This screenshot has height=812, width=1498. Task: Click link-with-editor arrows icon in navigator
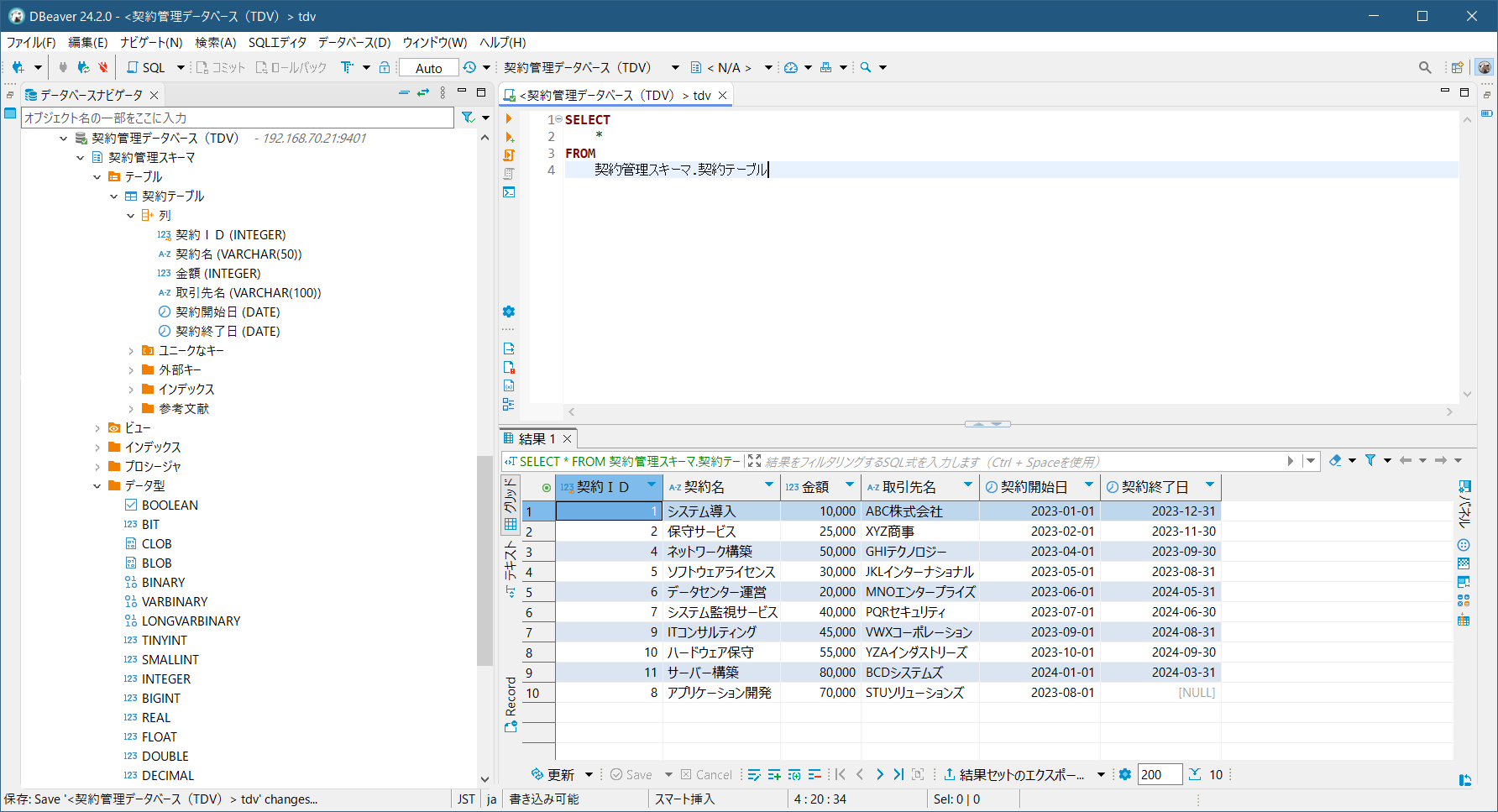[x=423, y=93]
